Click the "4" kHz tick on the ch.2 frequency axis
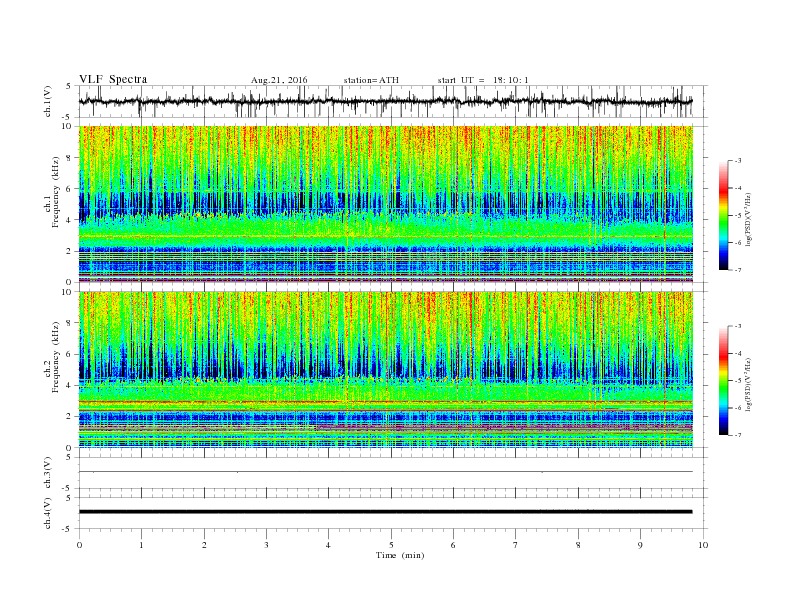This screenshot has width=792, height=612. [x=69, y=386]
